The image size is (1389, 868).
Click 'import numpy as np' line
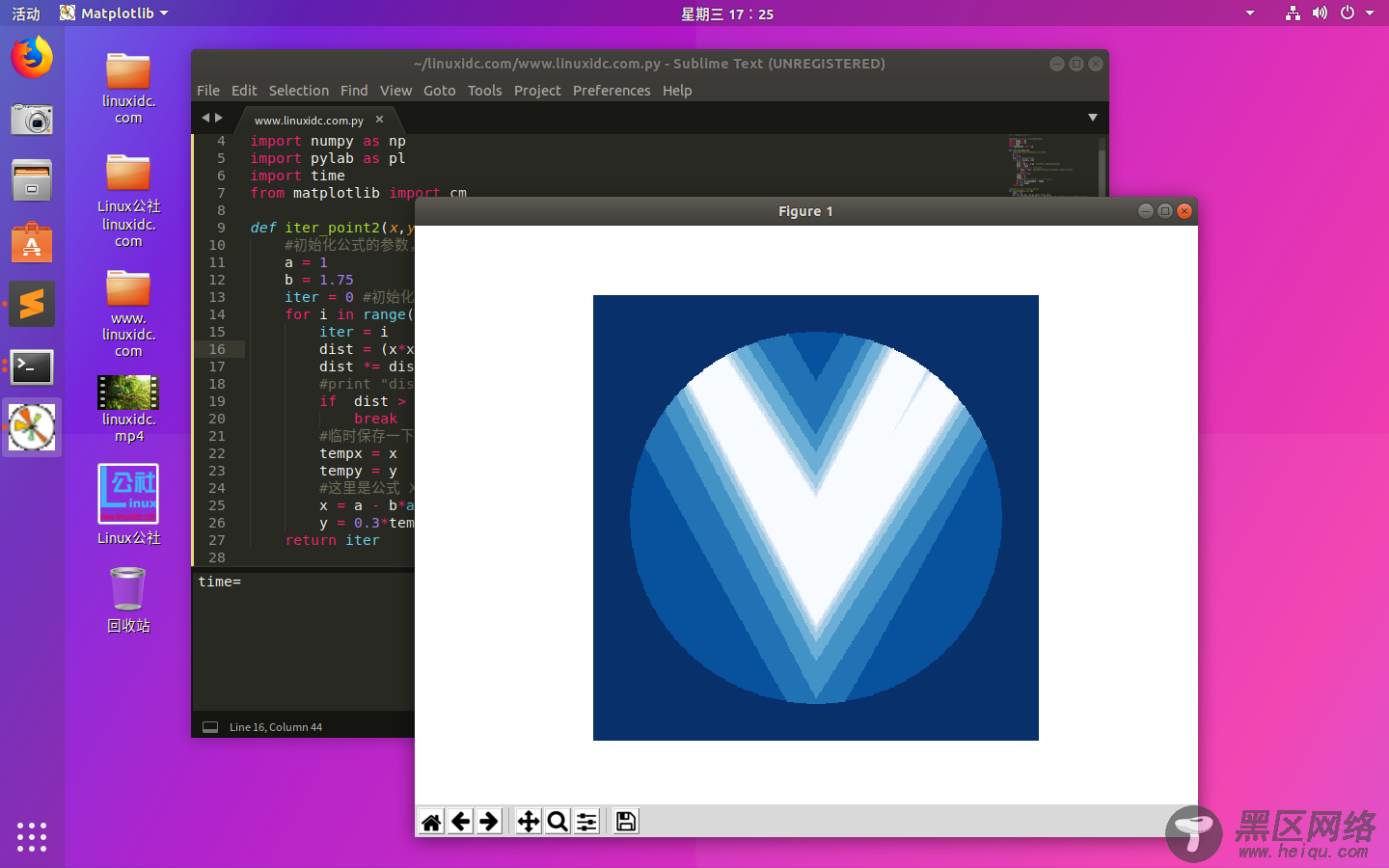(x=328, y=141)
